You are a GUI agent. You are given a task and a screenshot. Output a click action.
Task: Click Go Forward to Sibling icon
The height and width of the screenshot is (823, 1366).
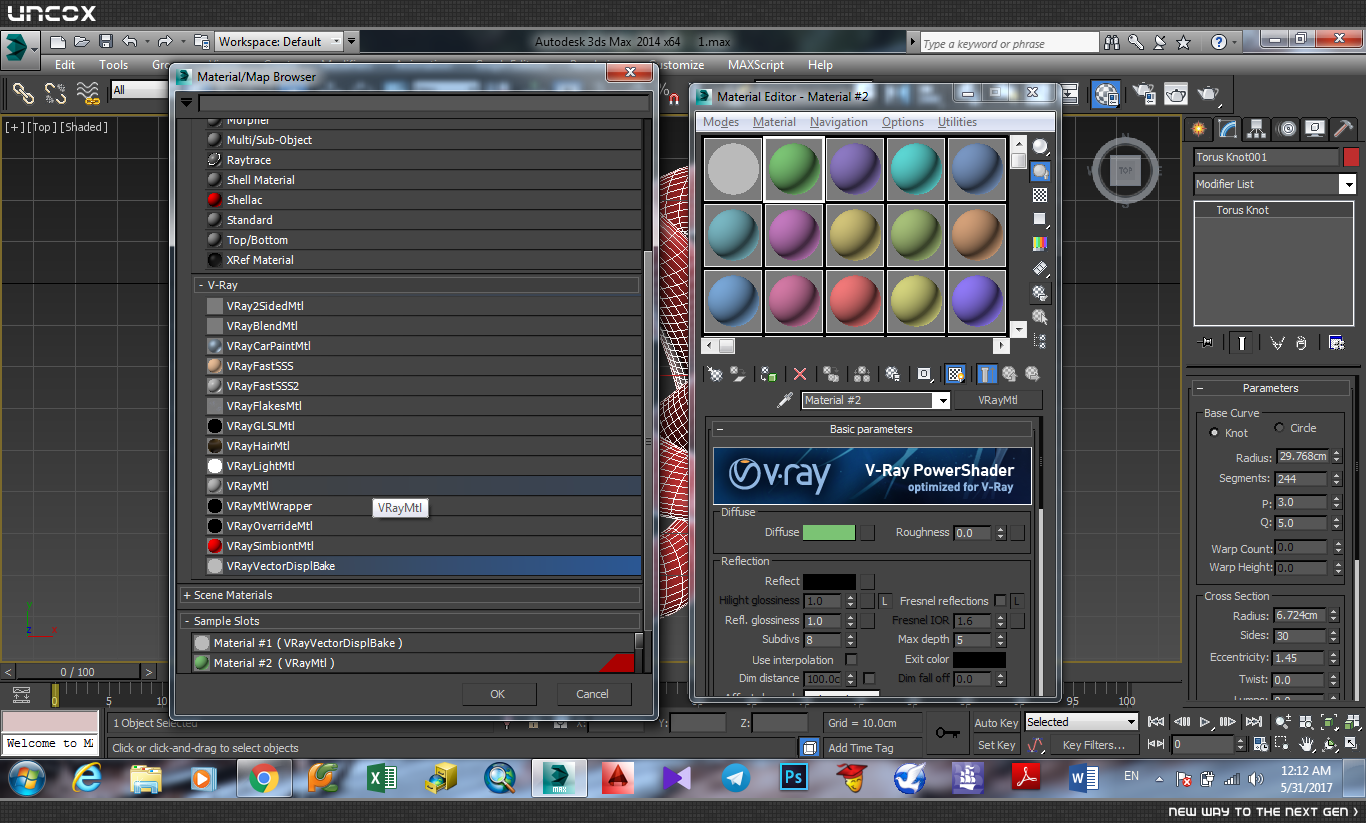[x=1032, y=374]
